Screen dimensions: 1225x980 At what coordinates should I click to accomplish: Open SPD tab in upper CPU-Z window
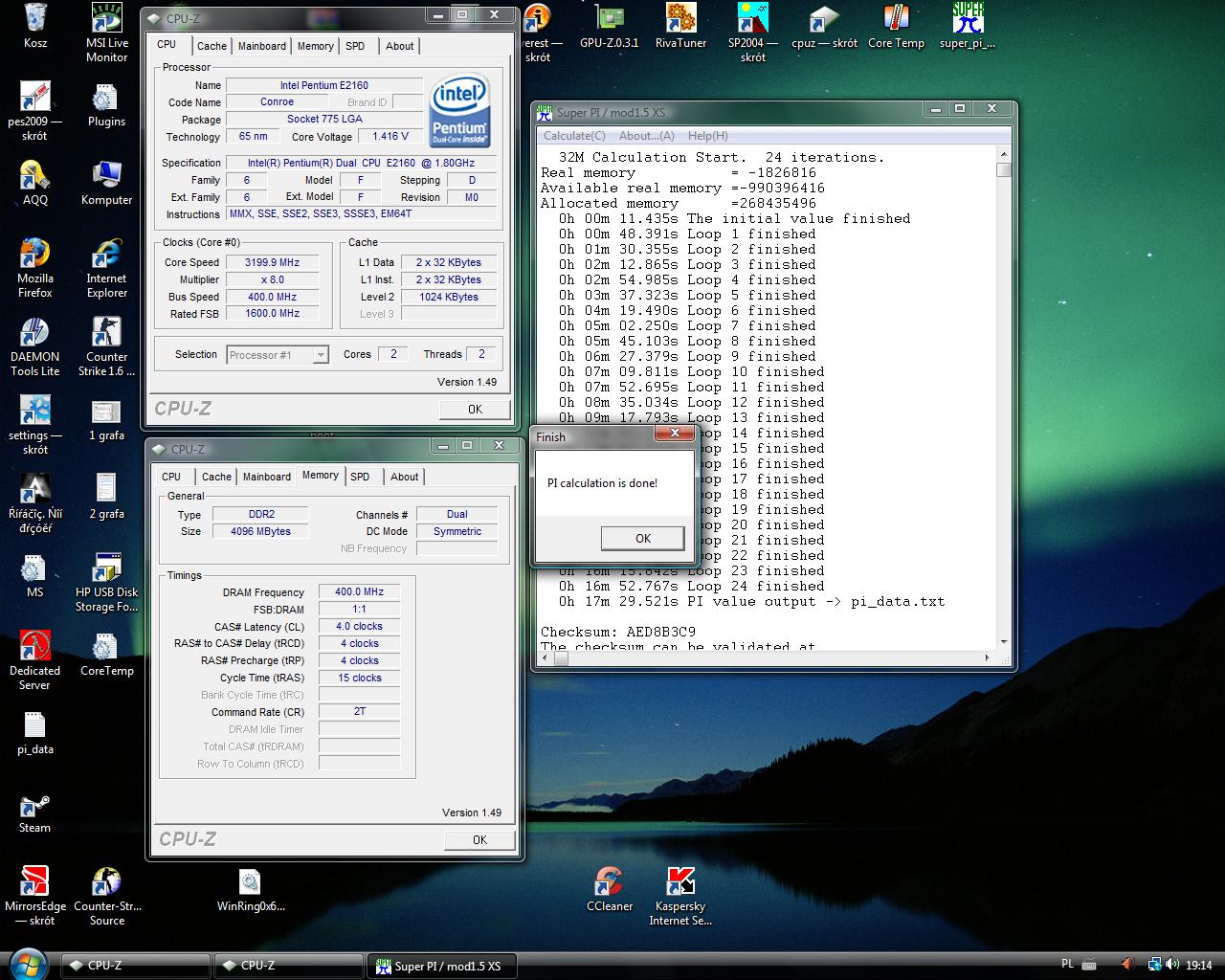tap(355, 46)
